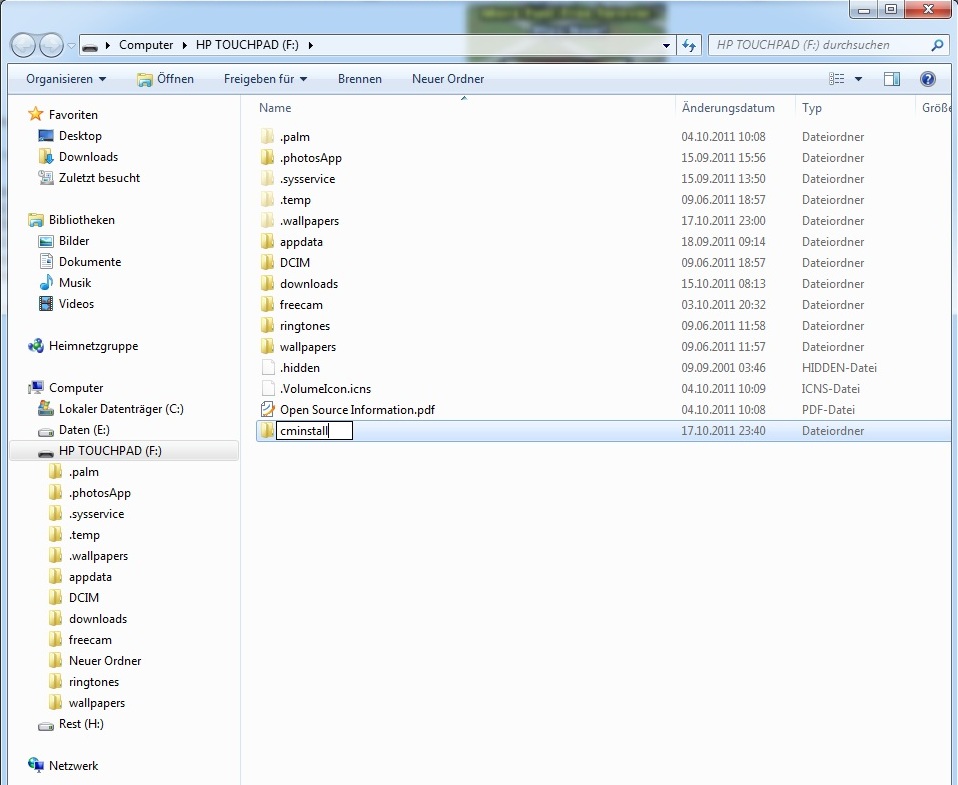Select .photosApp folder icon in file list

tap(267, 158)
